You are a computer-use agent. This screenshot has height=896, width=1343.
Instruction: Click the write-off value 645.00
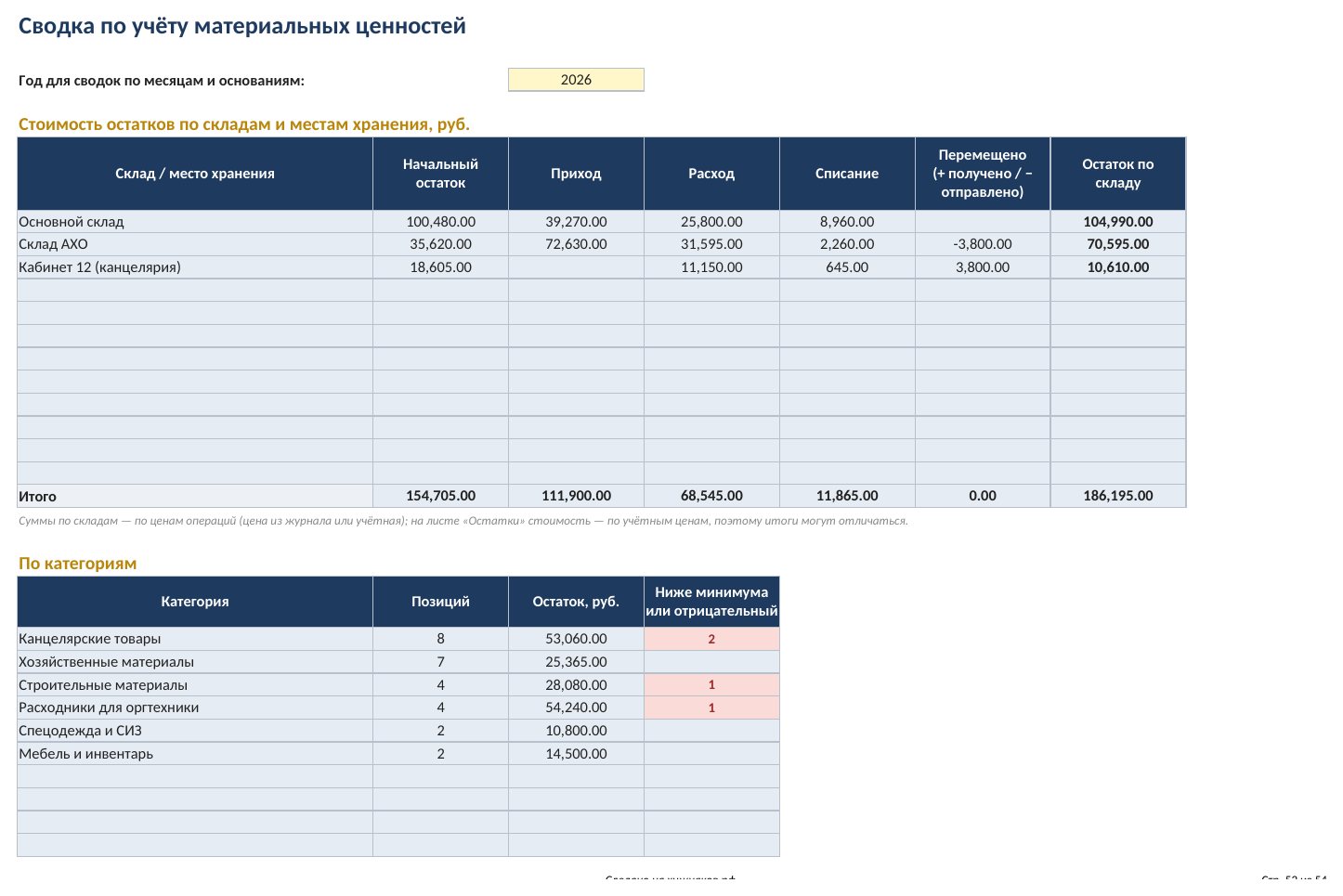click(x=847, y=267)
